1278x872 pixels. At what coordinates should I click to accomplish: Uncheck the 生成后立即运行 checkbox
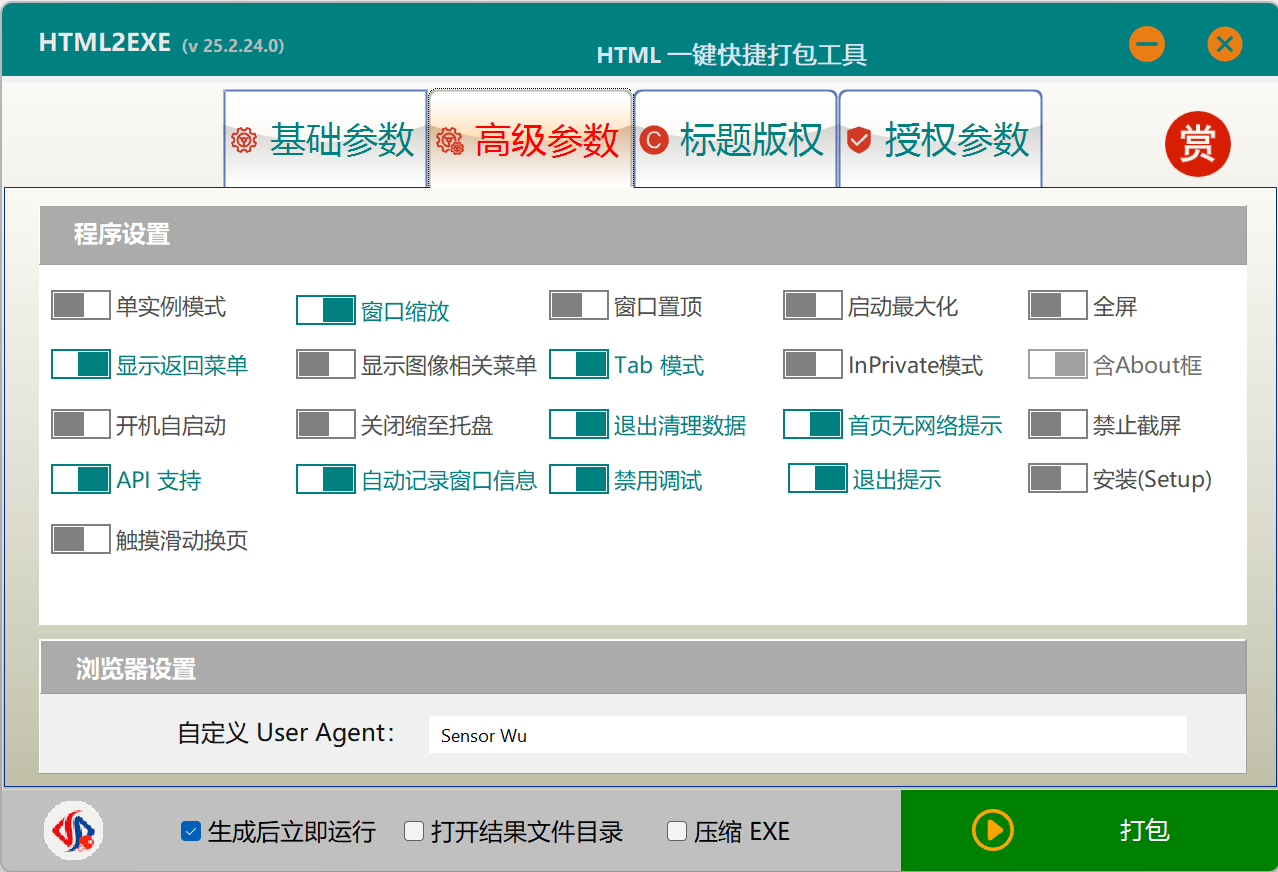191,831
